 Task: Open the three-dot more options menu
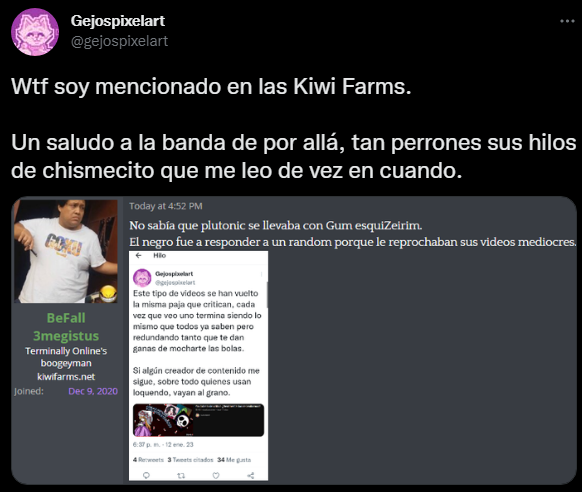pyautogui.click(x=567, y=21)
